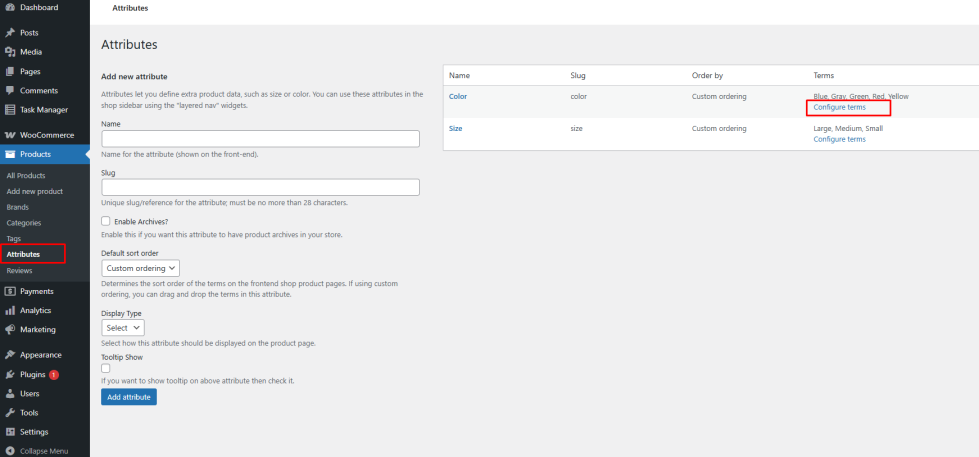Screen dimensions: 979x457
Task: Click the Plugins plug icon
Action: point(10,374)
